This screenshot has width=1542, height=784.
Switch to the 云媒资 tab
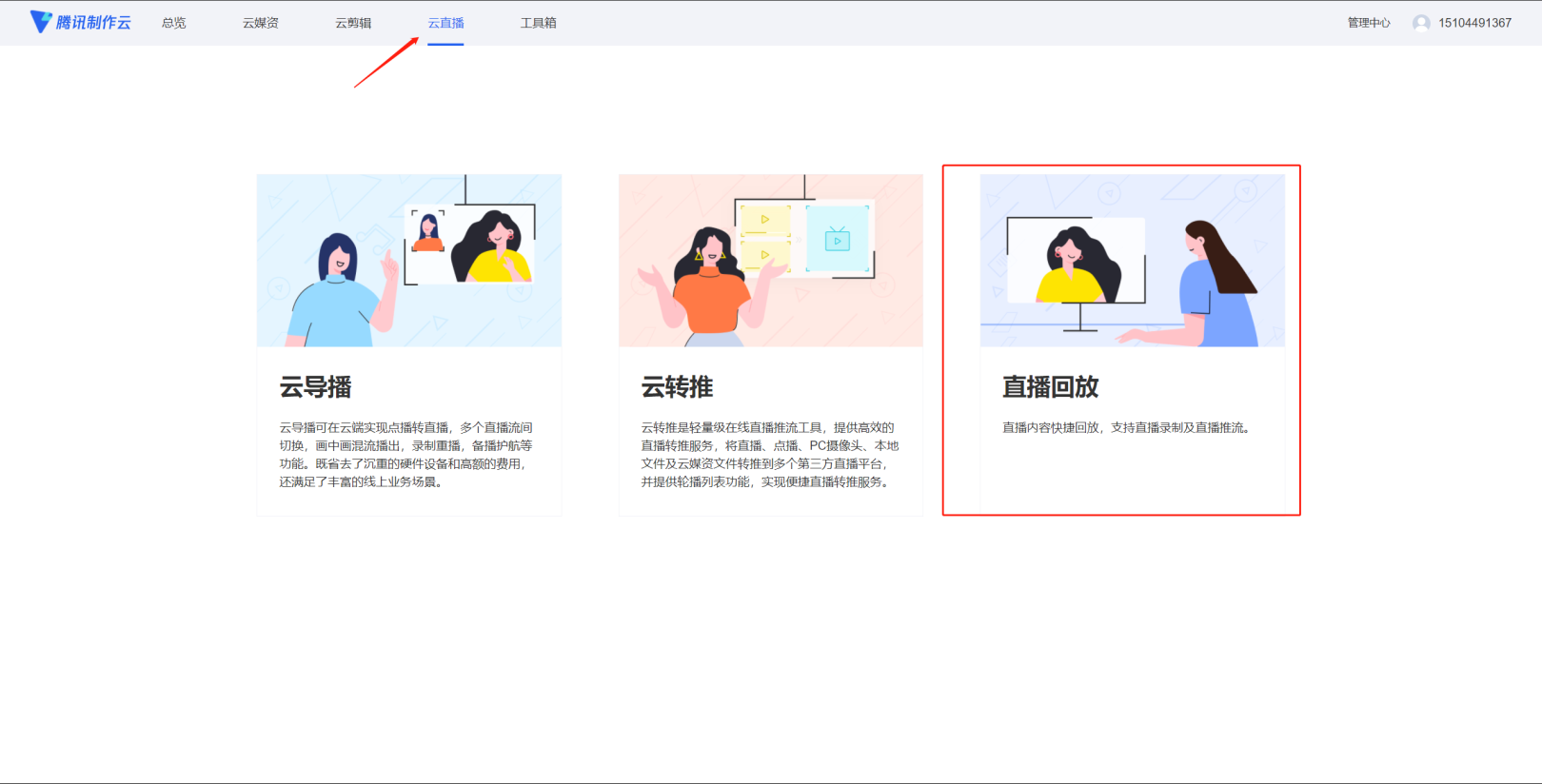[261, 23]
